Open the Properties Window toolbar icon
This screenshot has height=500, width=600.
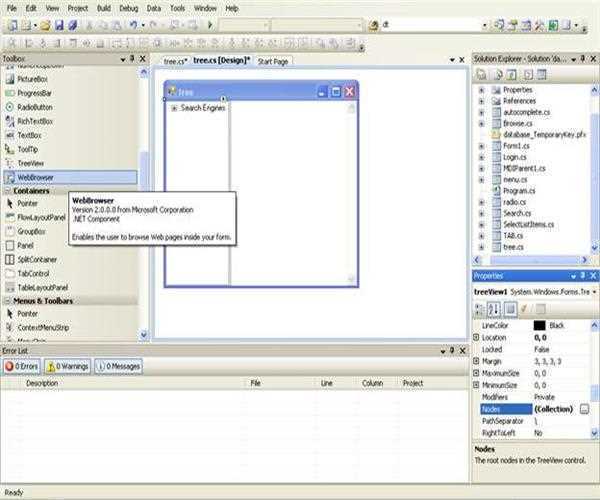513,26
